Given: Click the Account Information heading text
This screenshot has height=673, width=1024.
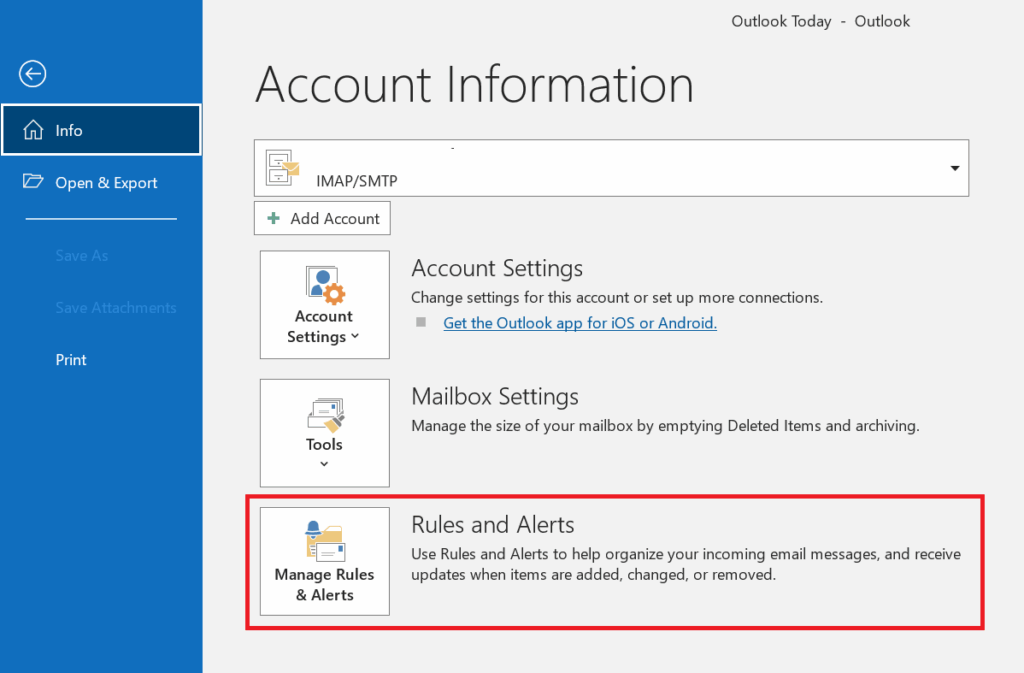Looking at the screenshot, I should point(474,85).
